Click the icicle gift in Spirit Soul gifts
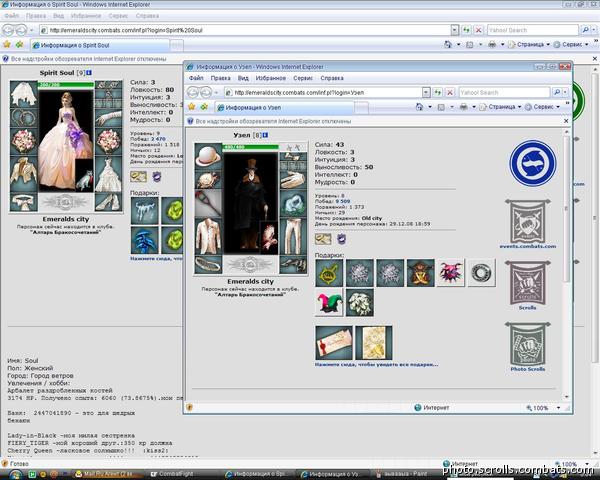The image size is (600, 480). click(x=144, y=211)
